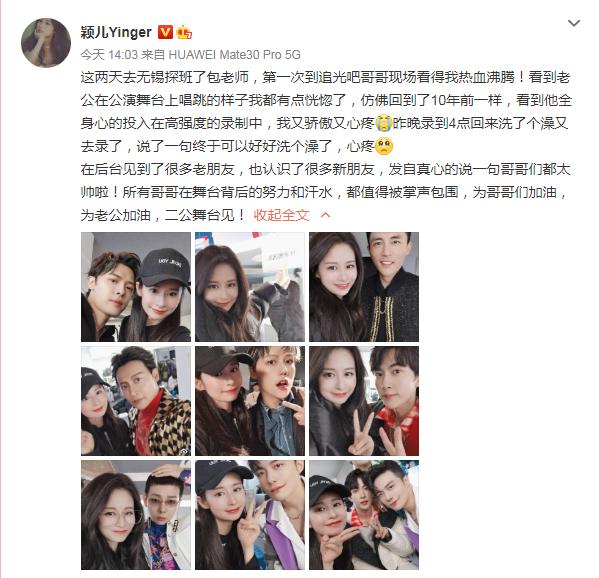The image size is (599, 578).
Task: Open the last photo with three people
Action: [364, 515]
